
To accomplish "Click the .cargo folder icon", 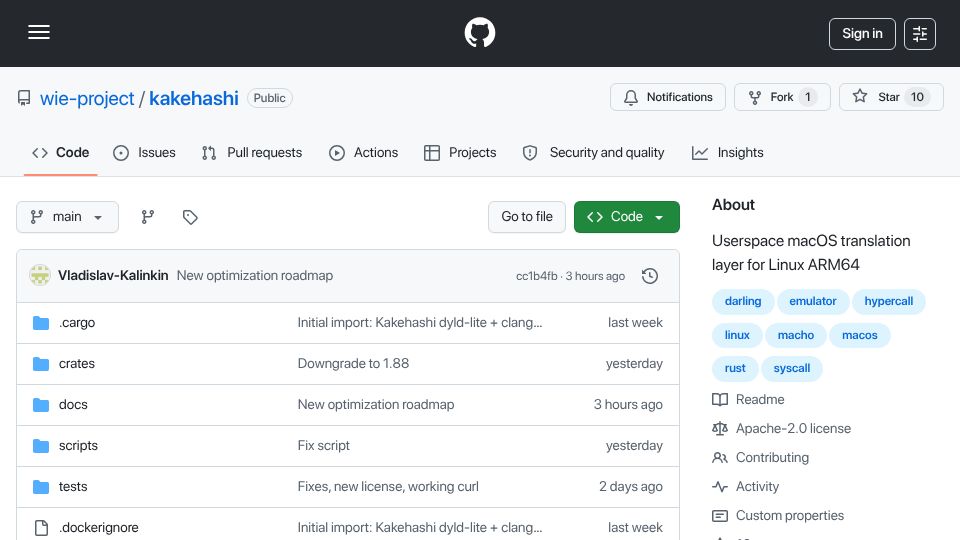I will pyautogui.click(x=41, y=323).
